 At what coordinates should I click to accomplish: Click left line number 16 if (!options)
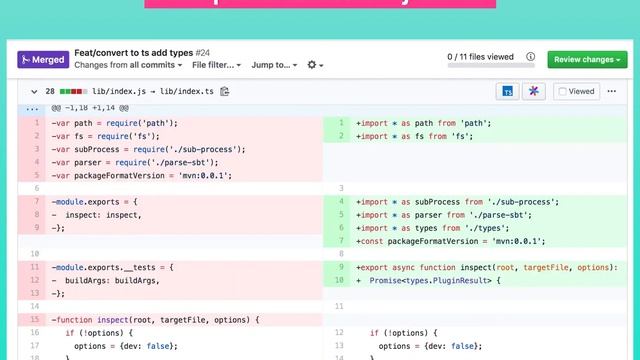pos(35,333)
